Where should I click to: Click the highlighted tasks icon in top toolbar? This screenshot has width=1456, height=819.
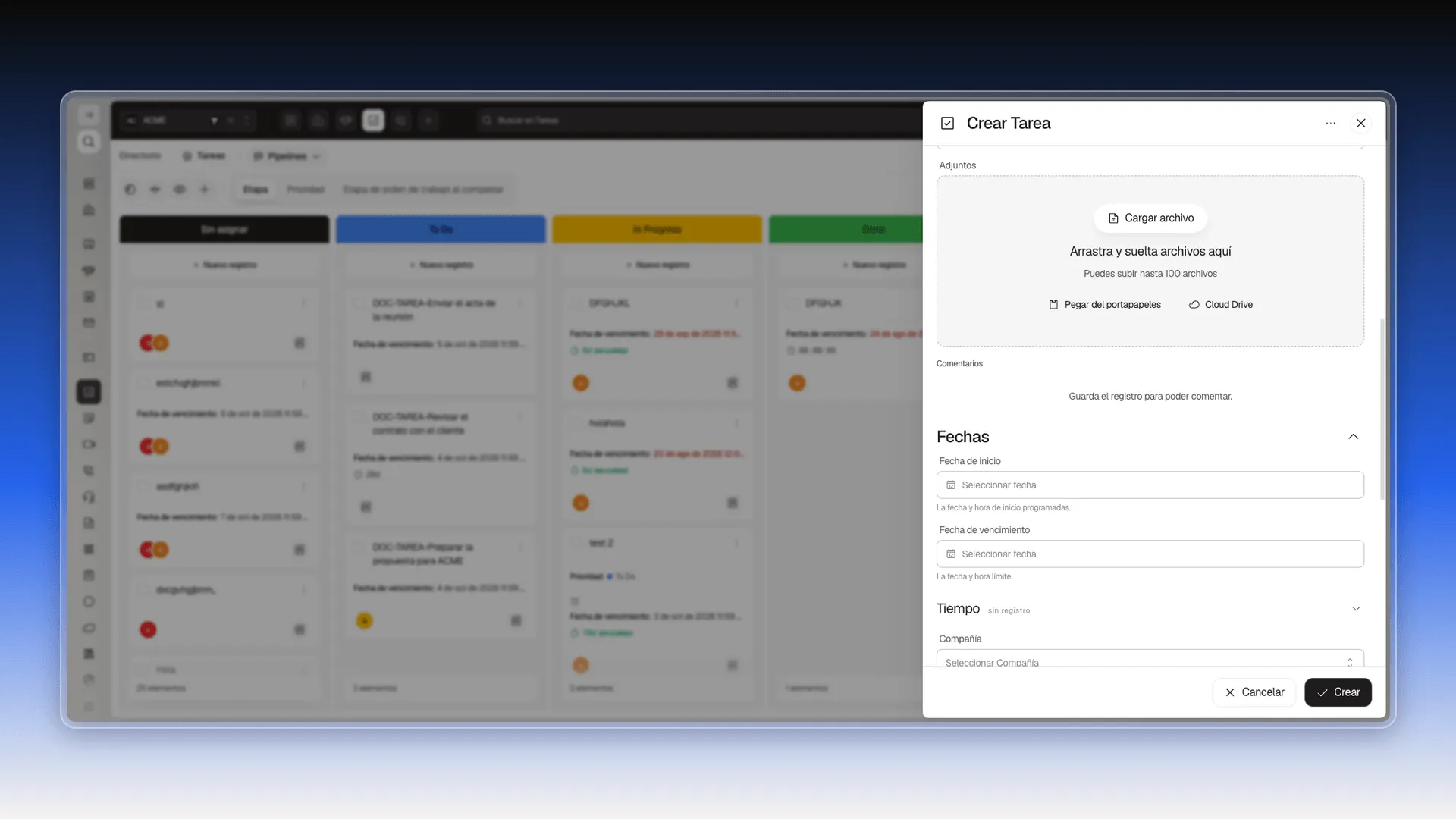click(x=373, y=121)
